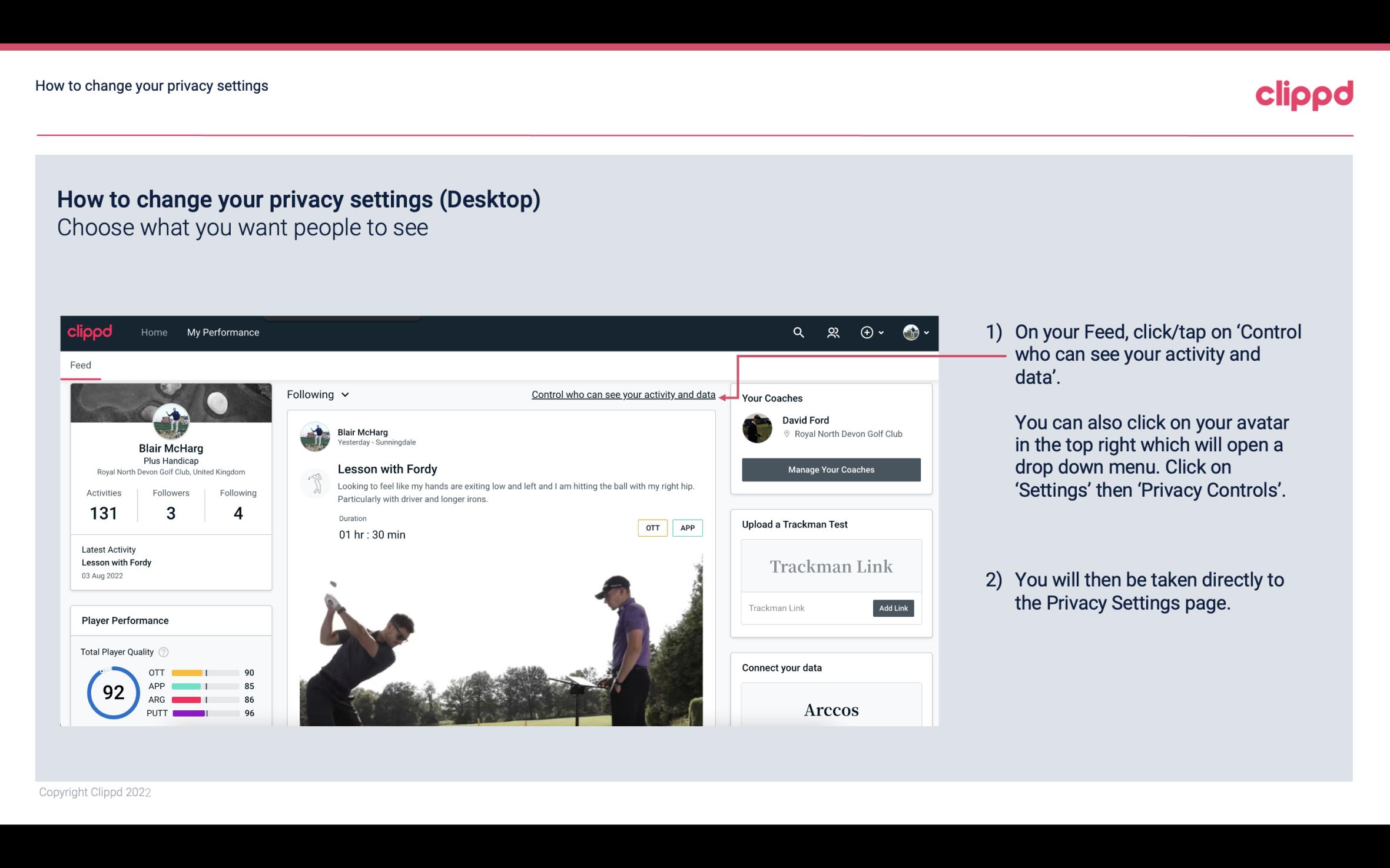This screenshot has height=868, width=1390.
Task: Click the OTT performance tag icon
Action: tap(652, 528)
